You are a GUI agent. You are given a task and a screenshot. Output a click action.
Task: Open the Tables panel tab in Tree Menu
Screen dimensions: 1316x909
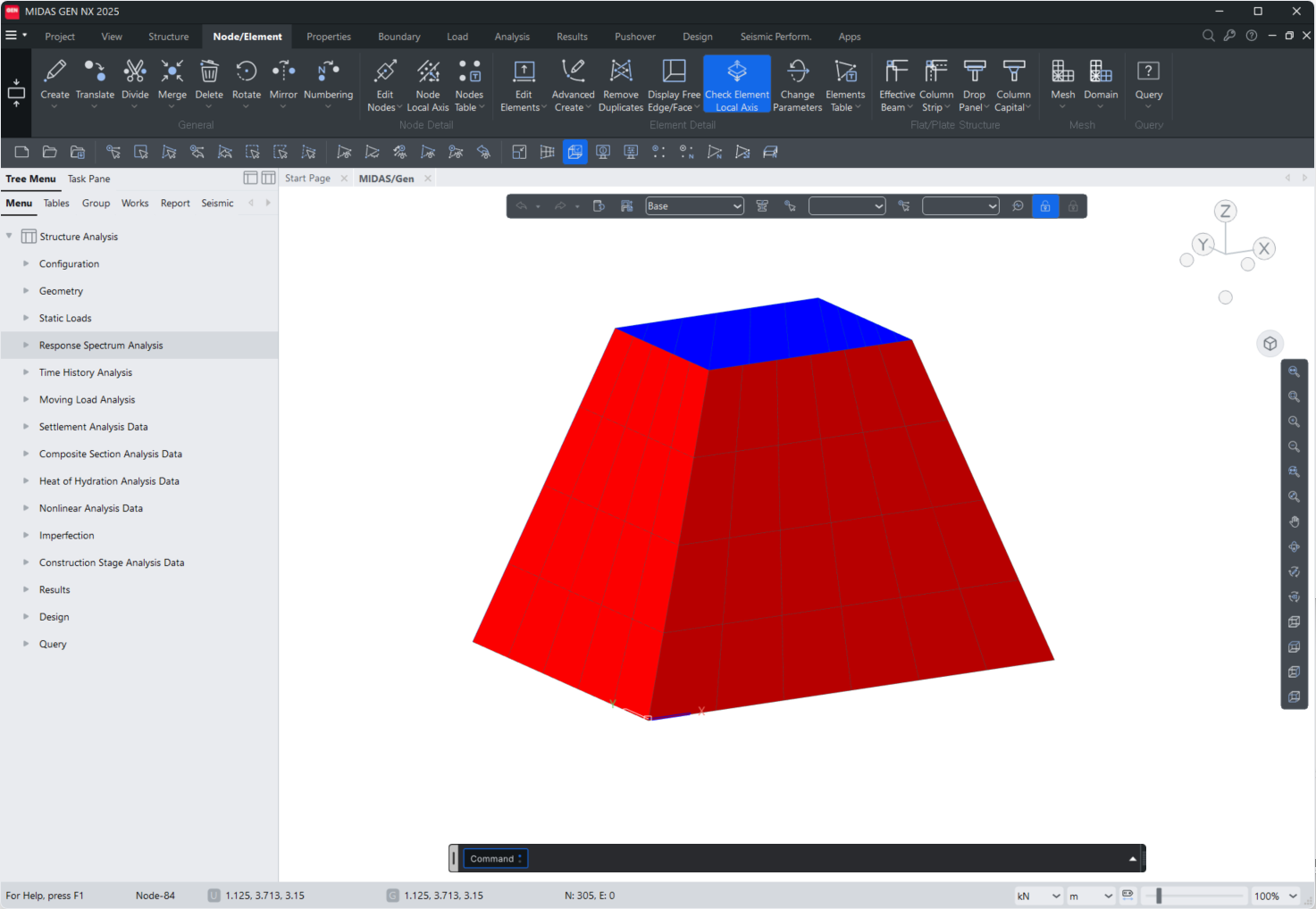point(56,203)
